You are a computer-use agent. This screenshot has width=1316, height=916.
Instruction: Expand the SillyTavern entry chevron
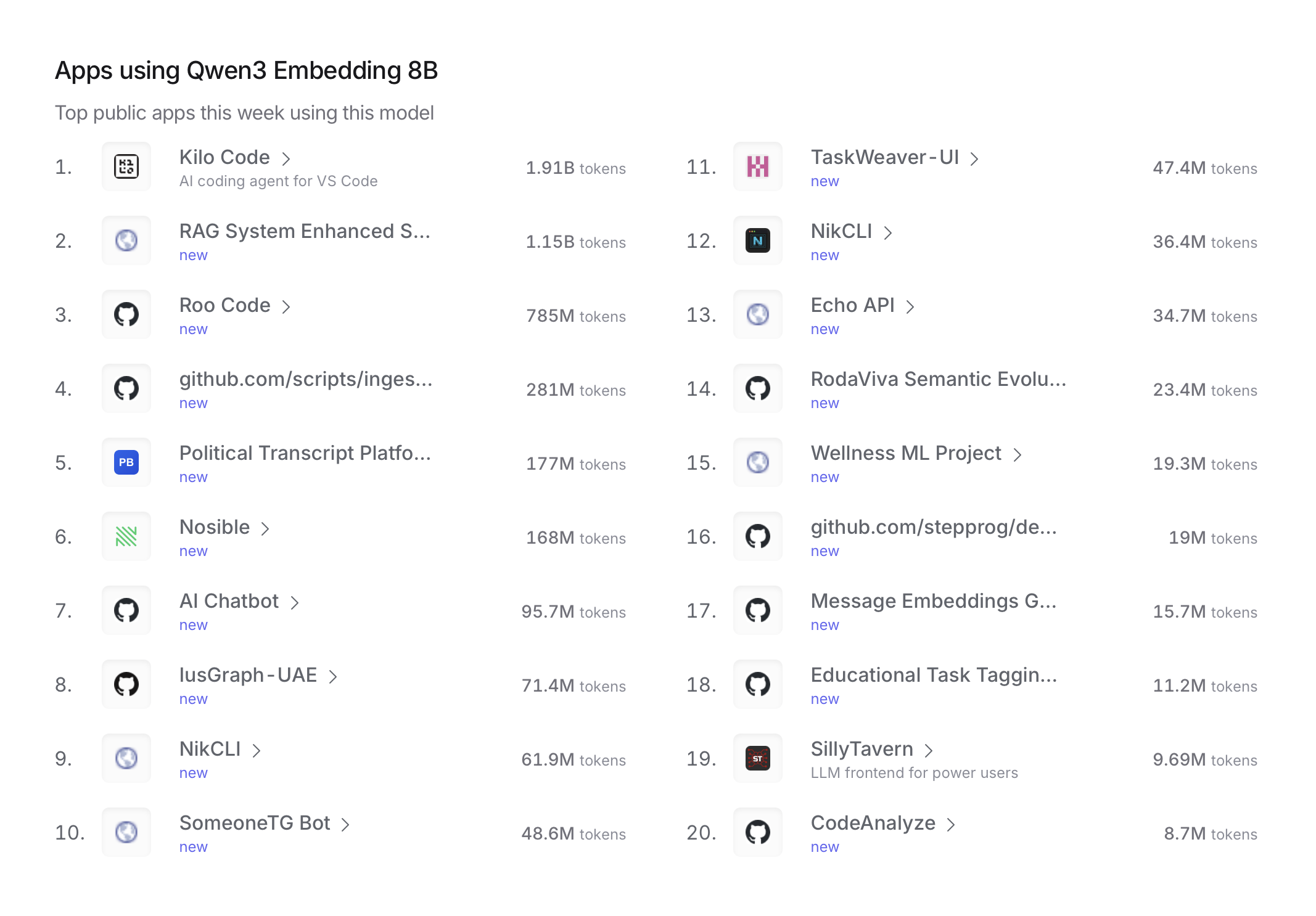click(x=929, y=750)
